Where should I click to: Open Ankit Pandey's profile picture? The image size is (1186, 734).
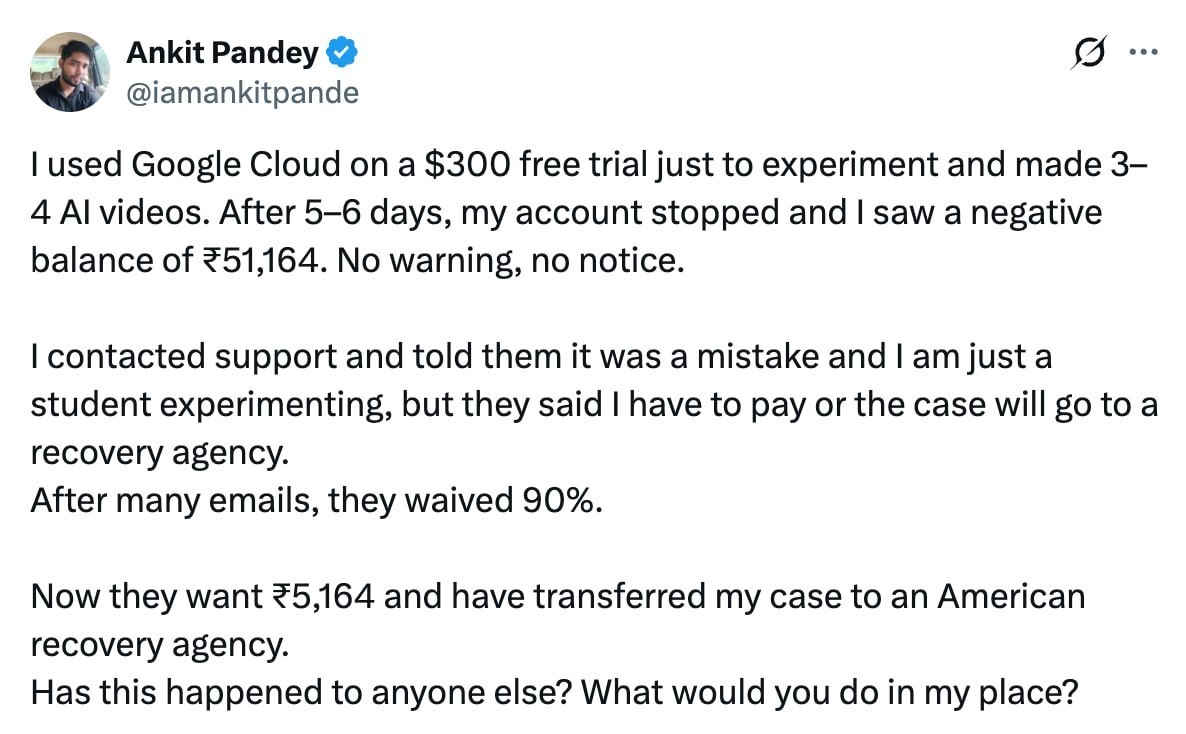pyautogui.click(x=70, y=72)
